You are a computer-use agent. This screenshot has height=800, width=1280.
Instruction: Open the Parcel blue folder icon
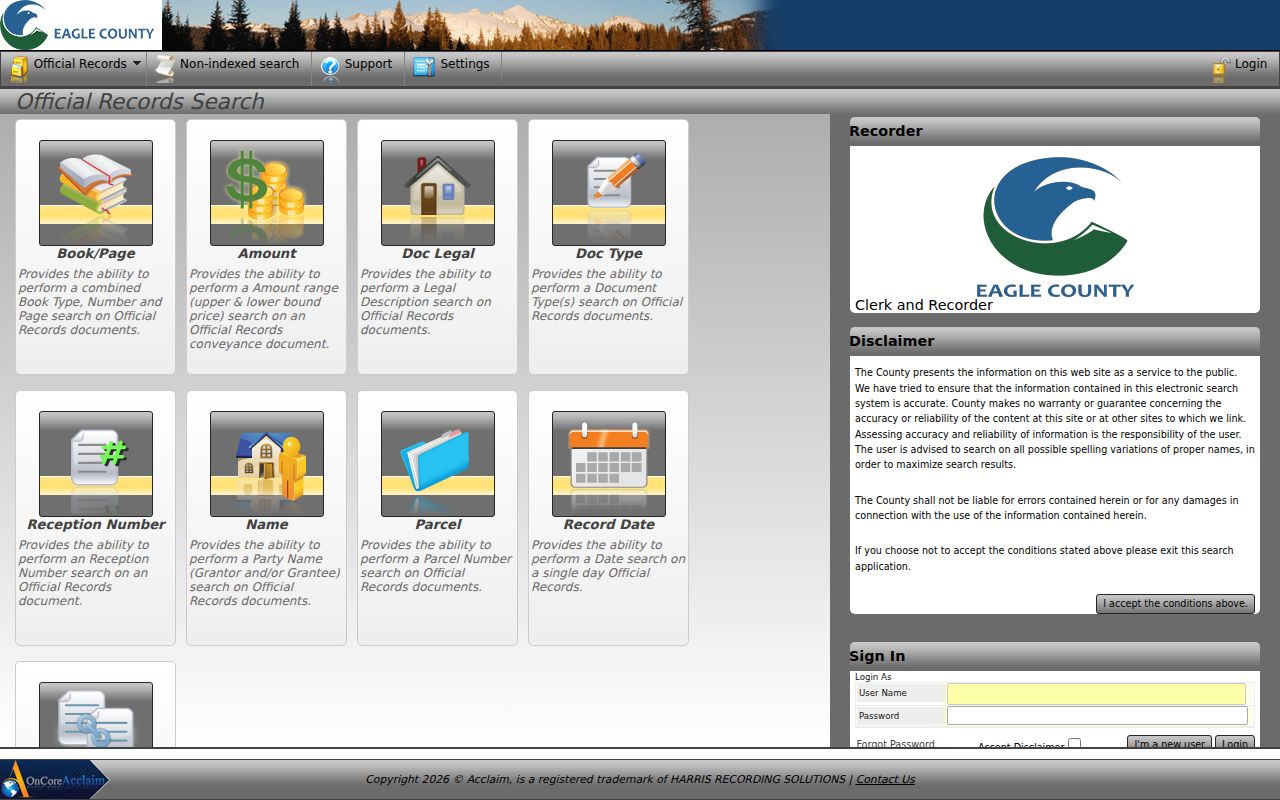click(438, 464)
